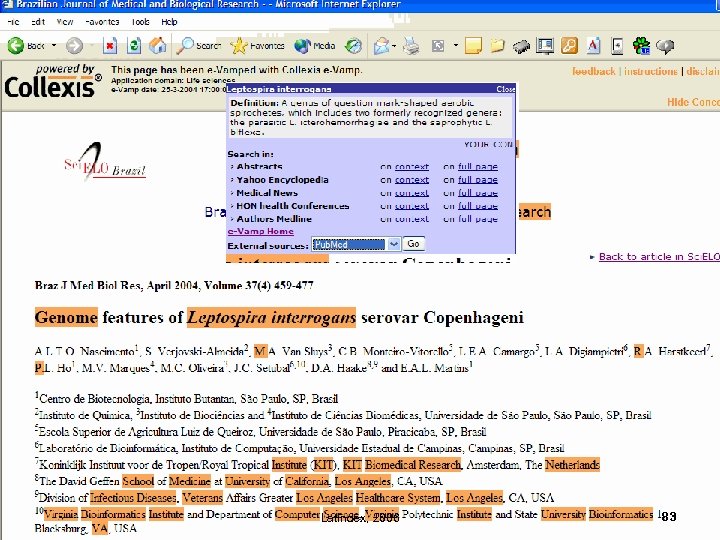
Task: Click highlighted concept California
Action: coord(307,481)
